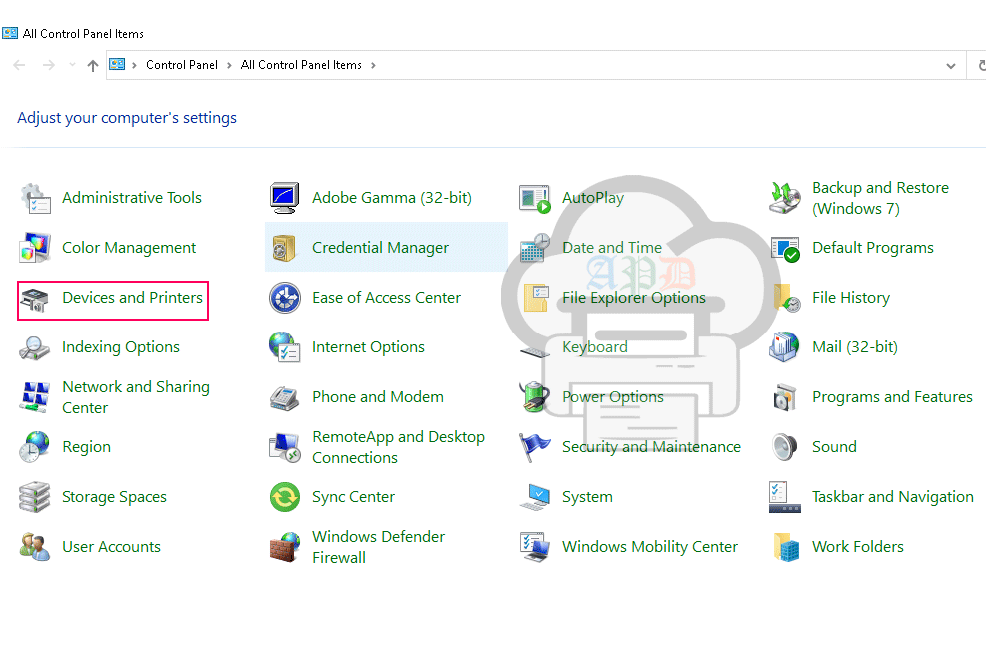Open the recent locations dropdown arrow
Image resolution: width=986 pixels, height=657 pixels.
coord(72,65)
